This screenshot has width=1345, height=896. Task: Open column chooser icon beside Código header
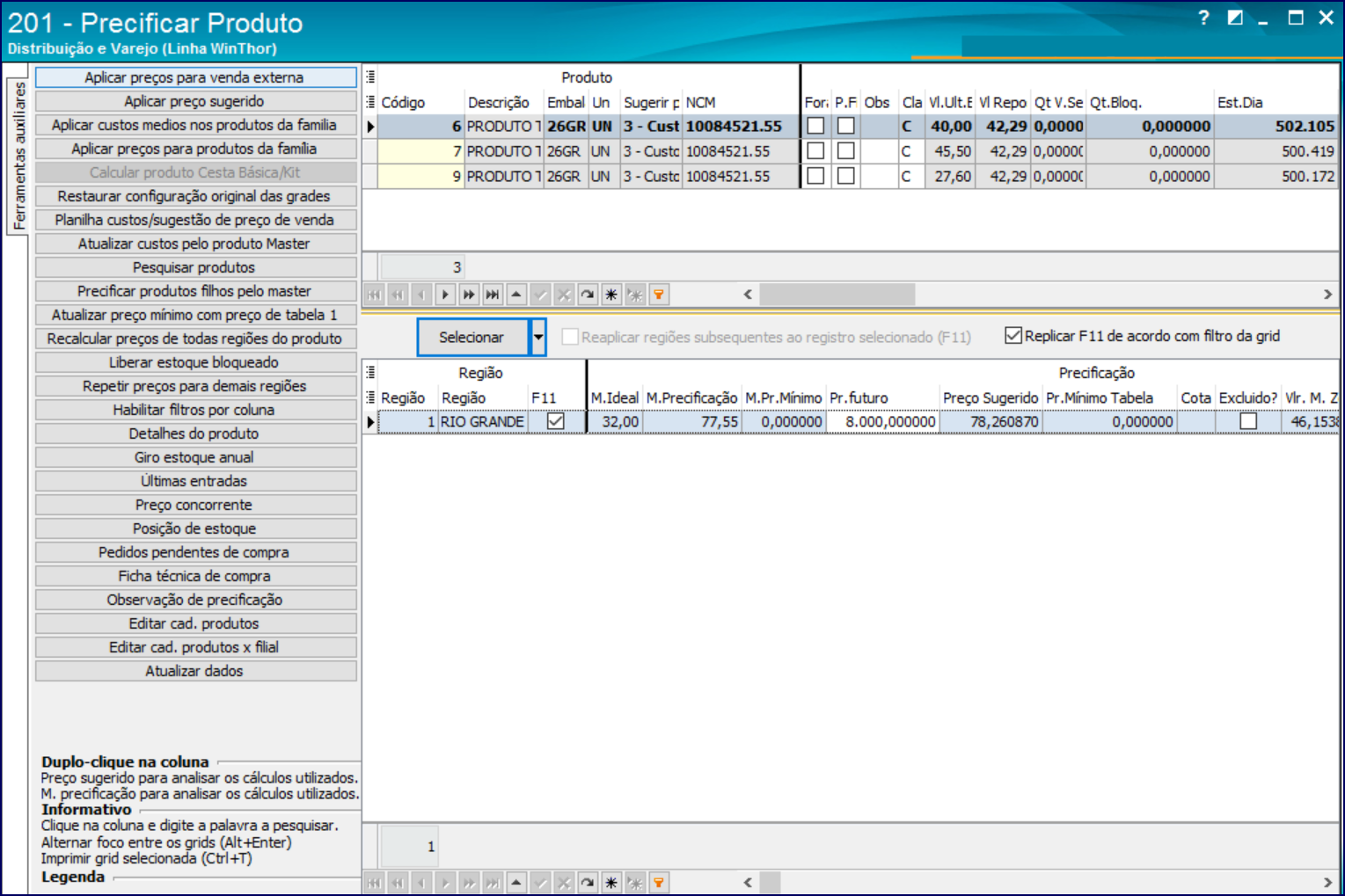coord(370,102)
